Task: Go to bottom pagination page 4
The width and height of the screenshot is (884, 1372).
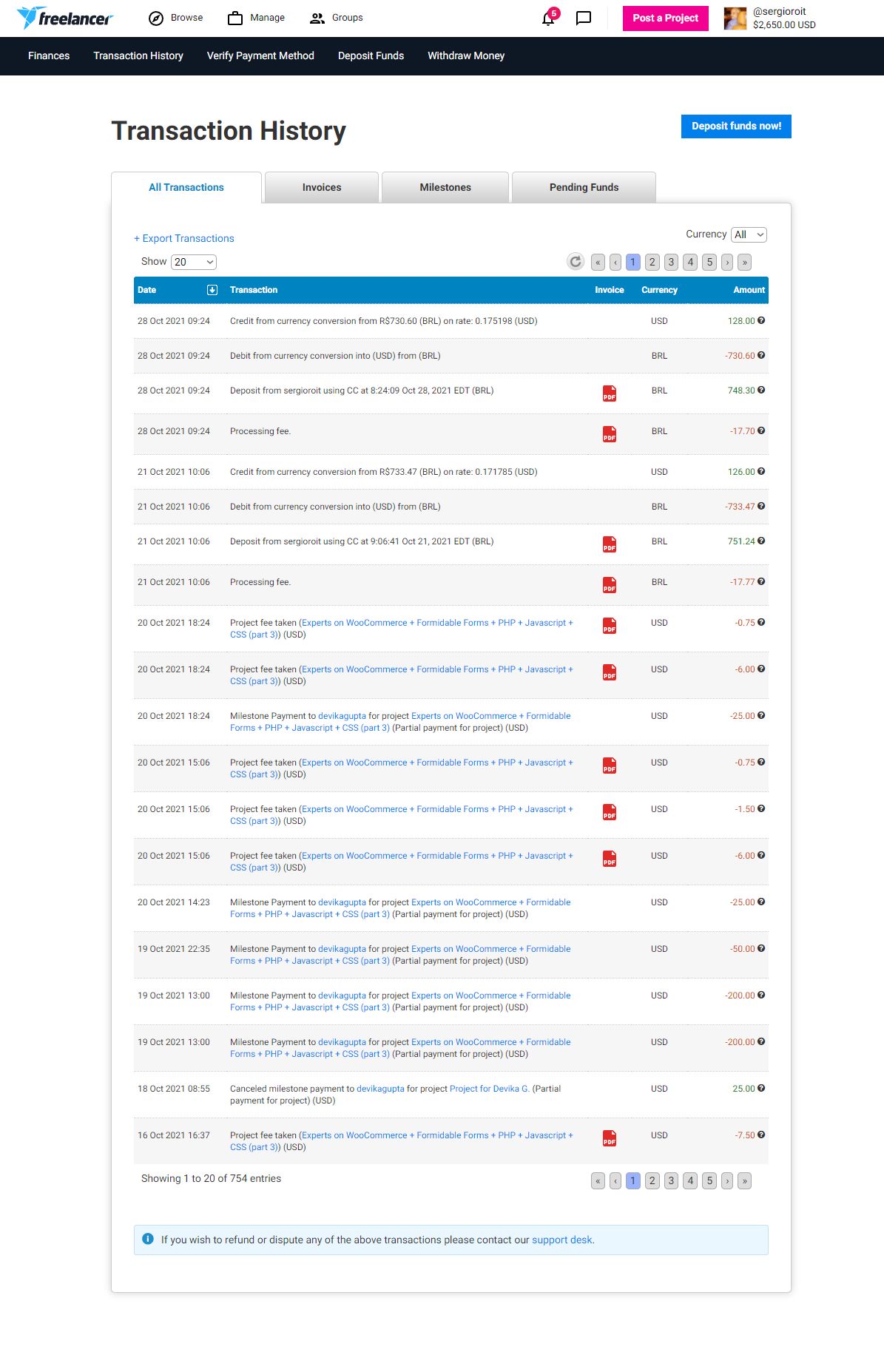Action: pos(690,1180)
